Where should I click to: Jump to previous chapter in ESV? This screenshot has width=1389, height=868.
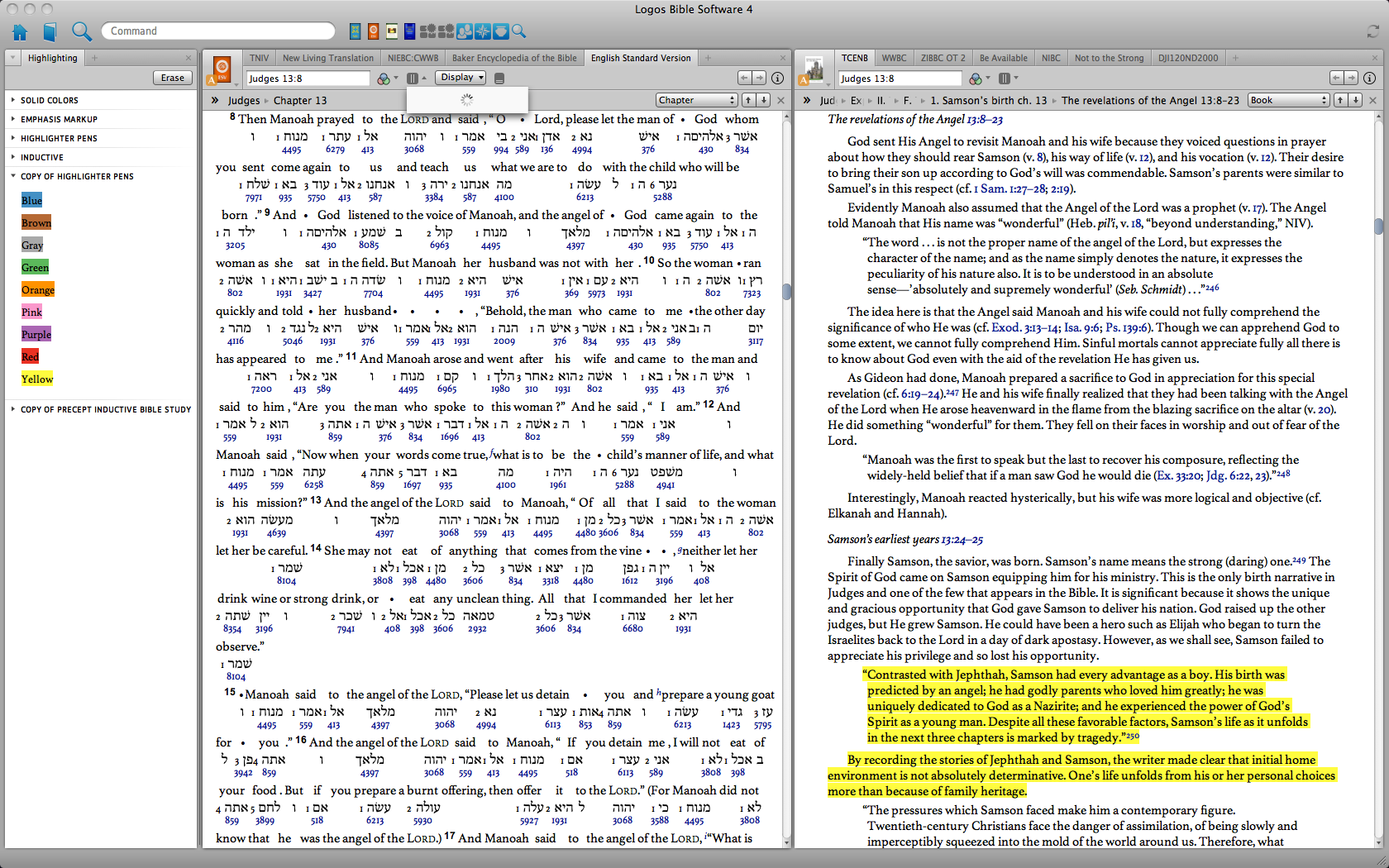point(748,100)
